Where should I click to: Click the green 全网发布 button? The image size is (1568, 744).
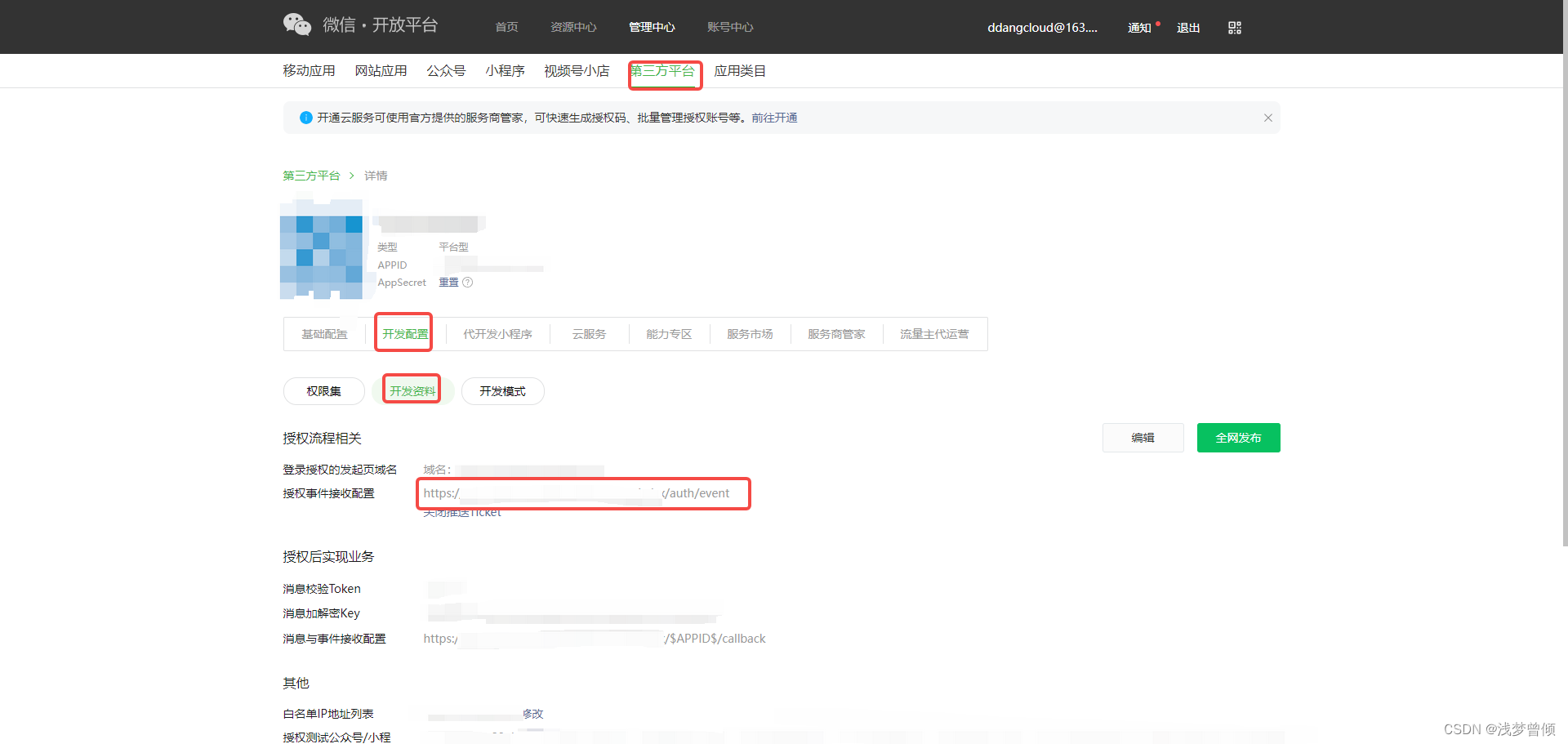pyautogui.click(x=1238, y=438)
